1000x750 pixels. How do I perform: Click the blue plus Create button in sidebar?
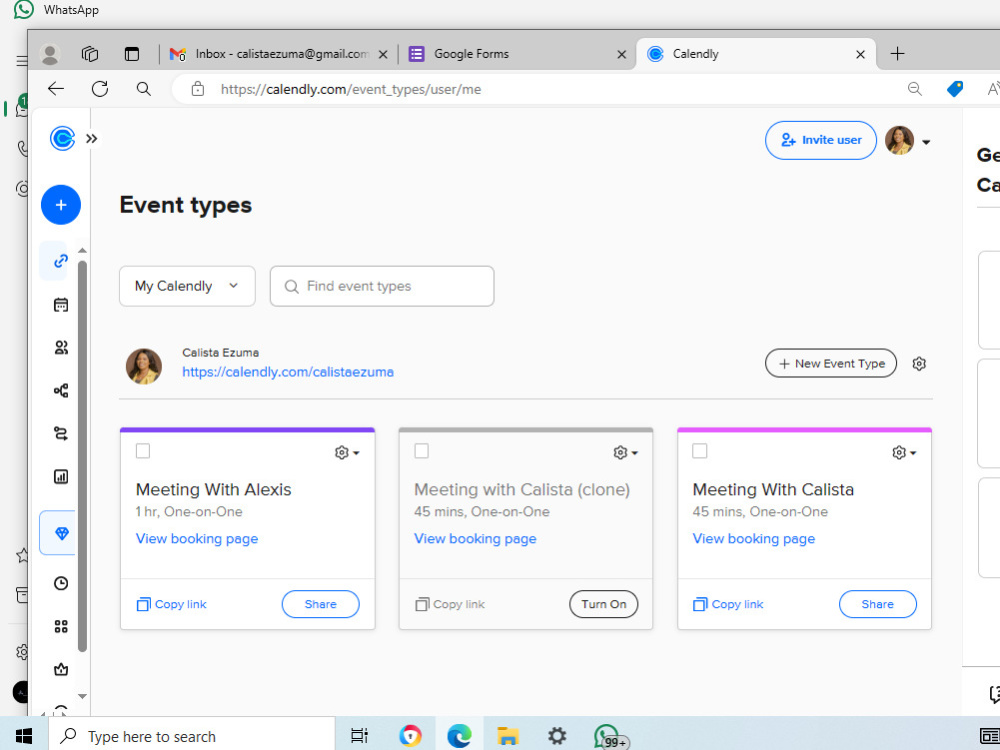pyautogui.click(x=61, y=205)
